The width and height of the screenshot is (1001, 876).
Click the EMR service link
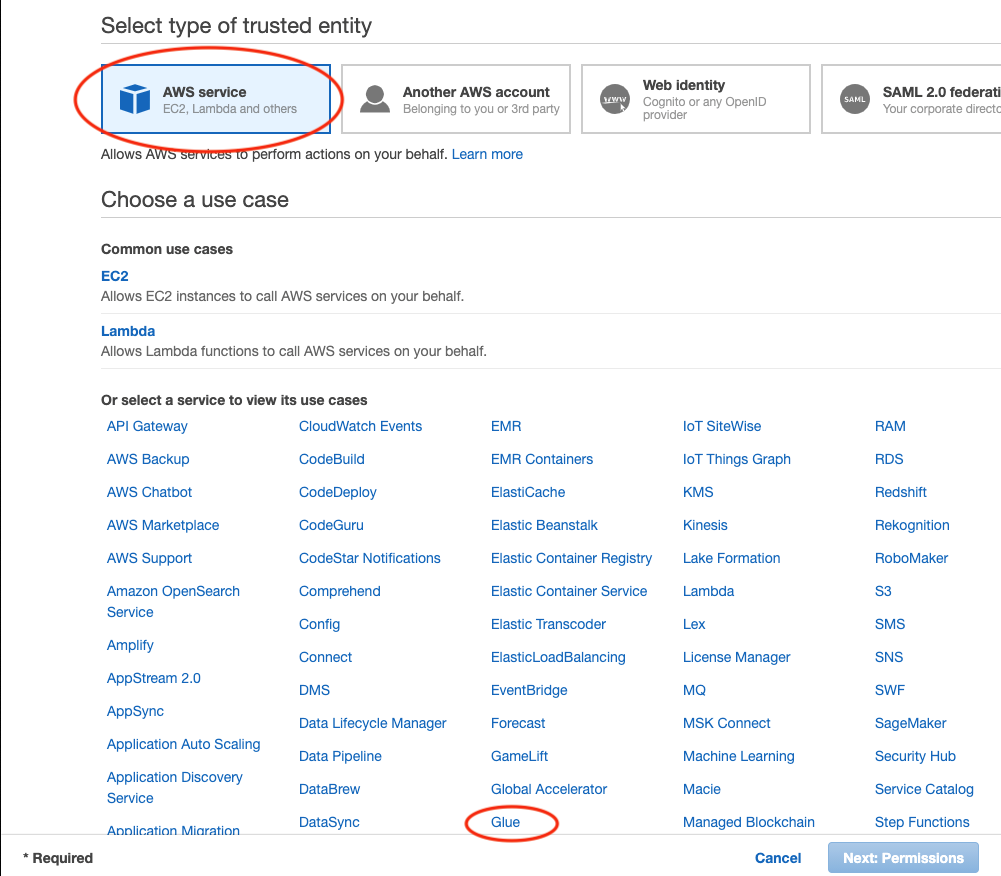pyautogui.click(x=506, y=426)
